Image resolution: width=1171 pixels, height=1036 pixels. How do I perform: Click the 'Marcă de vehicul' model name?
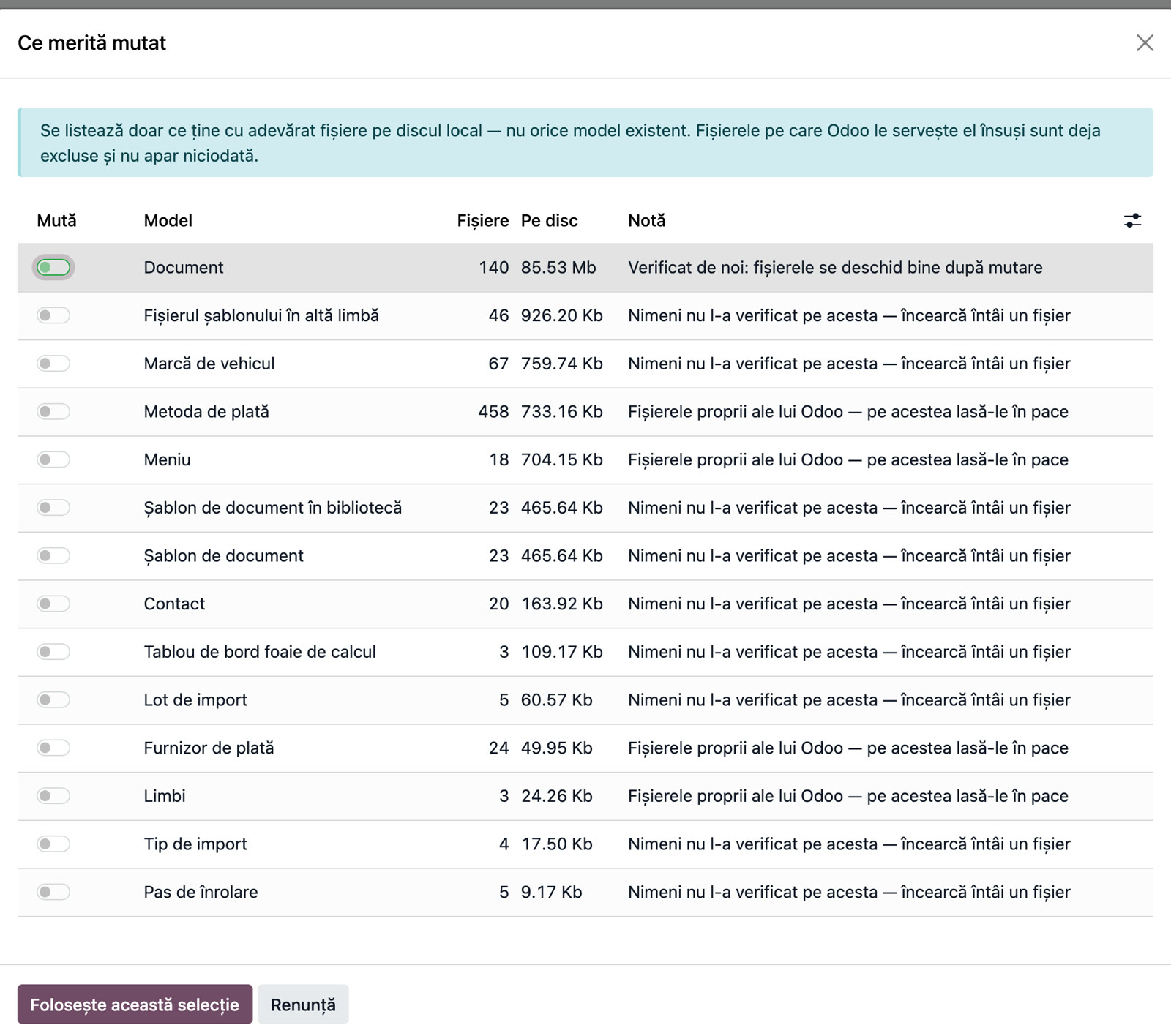[209, 364]
